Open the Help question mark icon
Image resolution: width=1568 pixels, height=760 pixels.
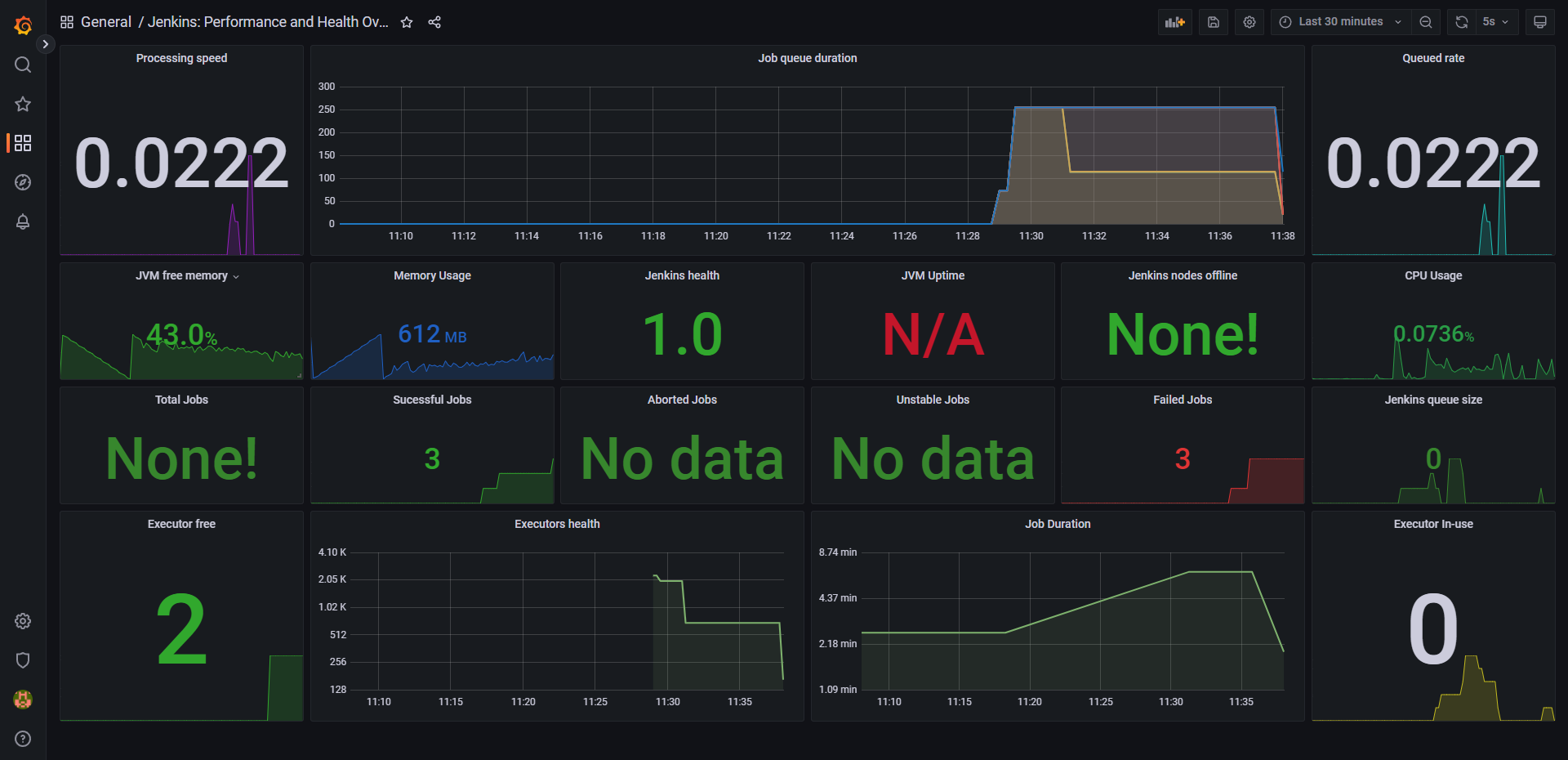coord(23,739)
